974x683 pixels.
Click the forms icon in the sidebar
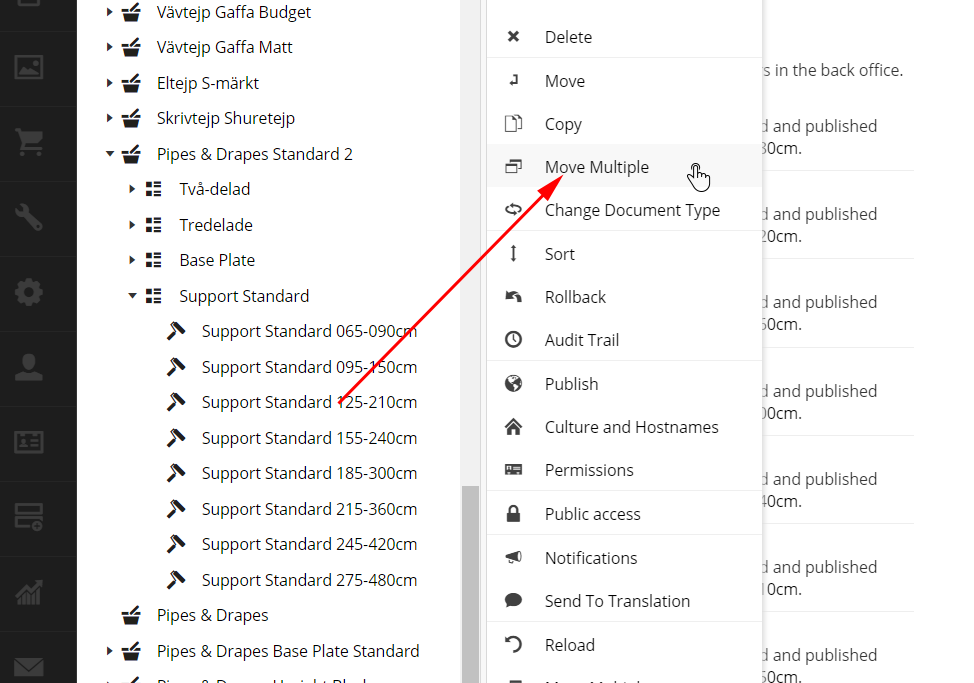29,517
